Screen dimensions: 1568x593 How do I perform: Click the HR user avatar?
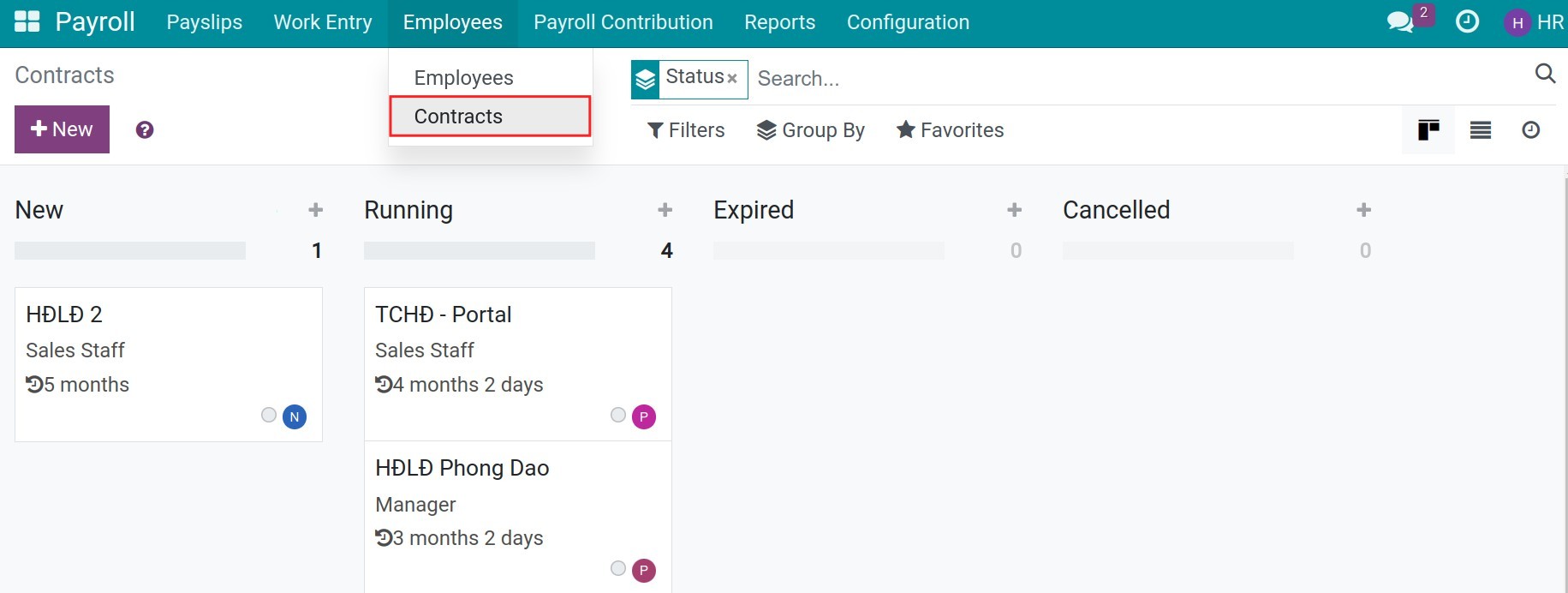(x=1517, y=22)
